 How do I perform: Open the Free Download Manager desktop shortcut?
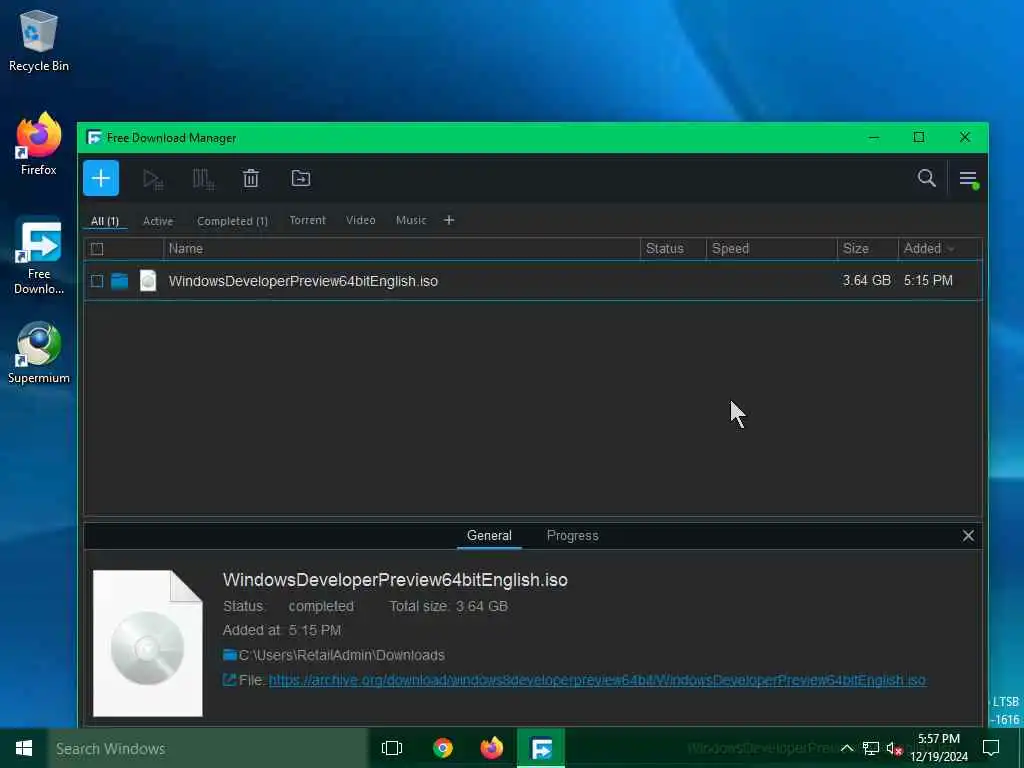(39, 255)
